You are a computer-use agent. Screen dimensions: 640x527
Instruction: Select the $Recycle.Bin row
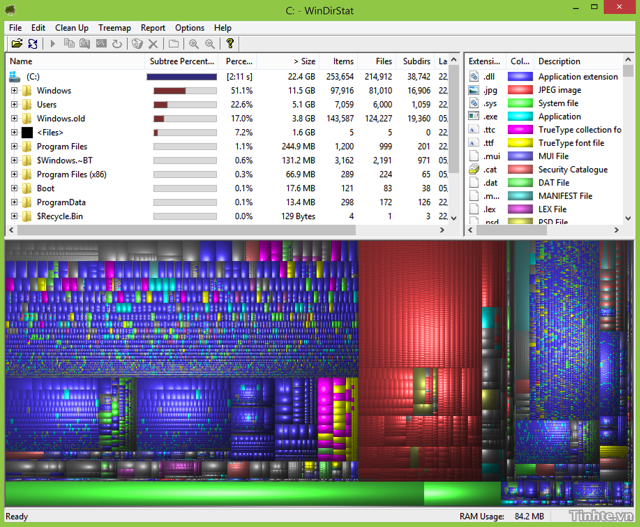[x=228, y=216]
